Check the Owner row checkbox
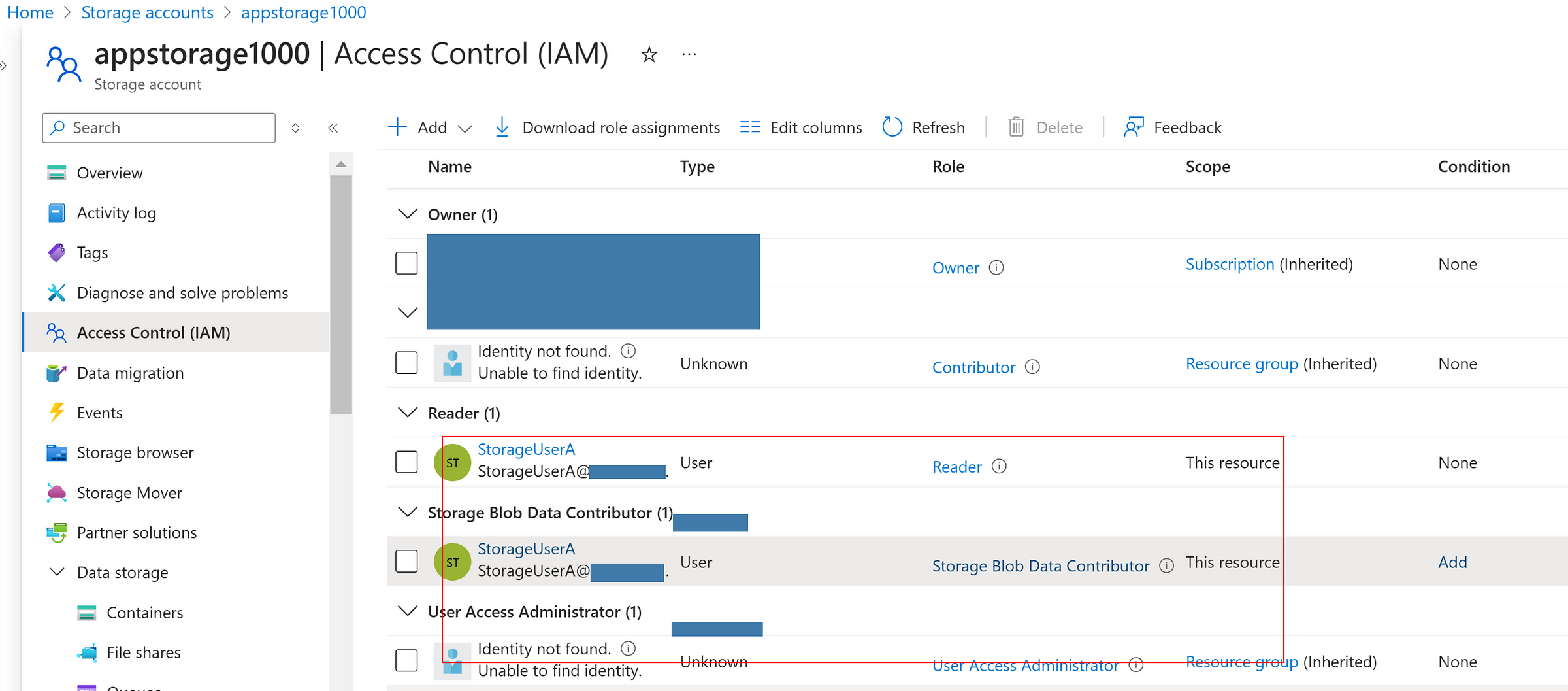Viewport: 1568px width, 691px height. pos(406,263)
